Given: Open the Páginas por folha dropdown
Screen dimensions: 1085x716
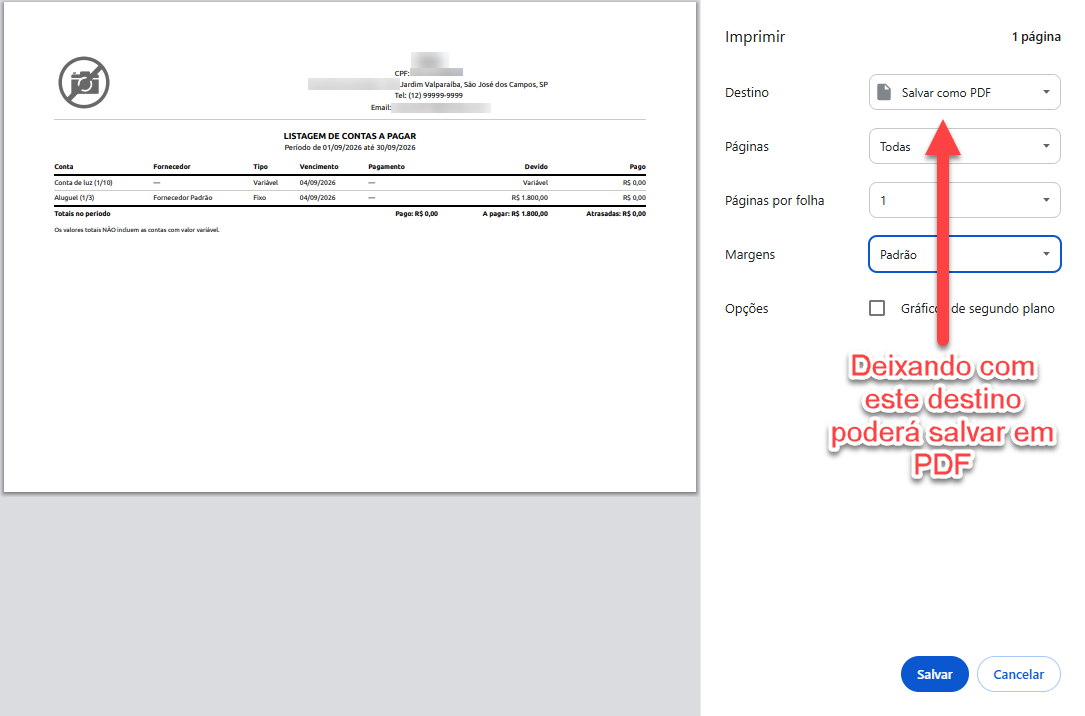Looking at the screenshot, I should click(x=965, y=200).
